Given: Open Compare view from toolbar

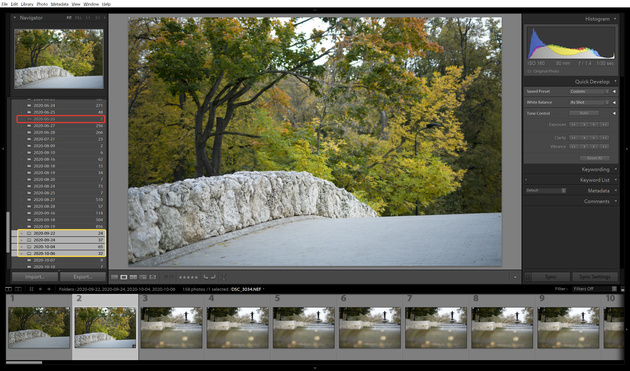Looking at the screenshot, I should point(133,277).
